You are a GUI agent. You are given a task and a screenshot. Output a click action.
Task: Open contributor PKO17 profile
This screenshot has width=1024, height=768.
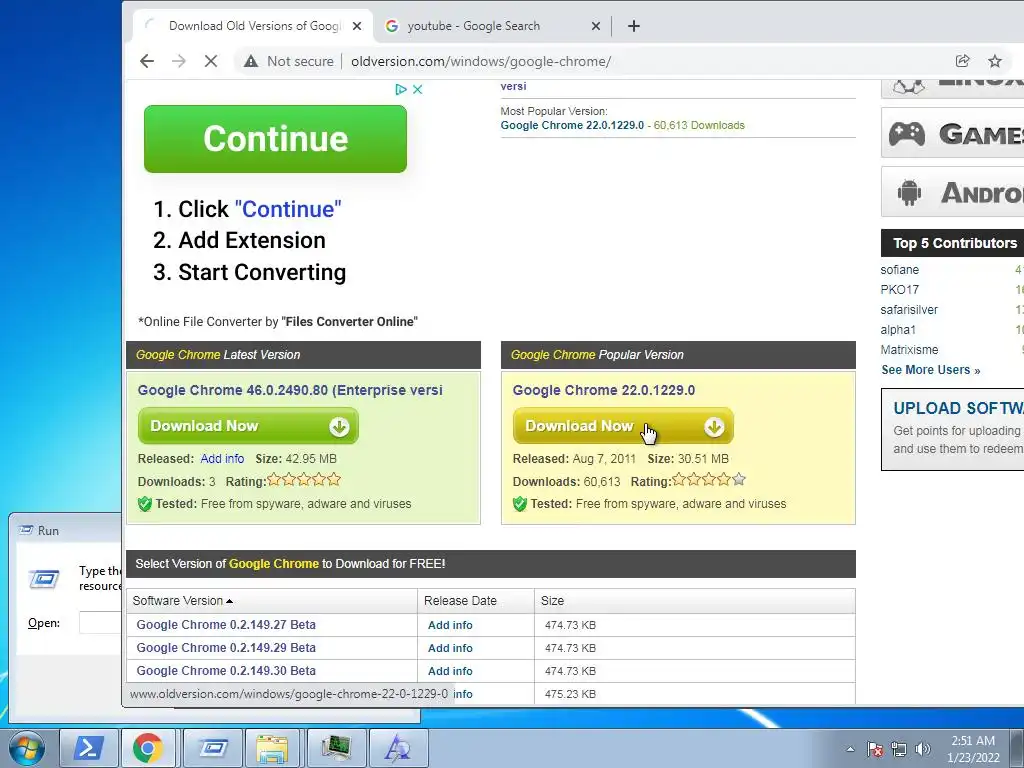[899, 290]
